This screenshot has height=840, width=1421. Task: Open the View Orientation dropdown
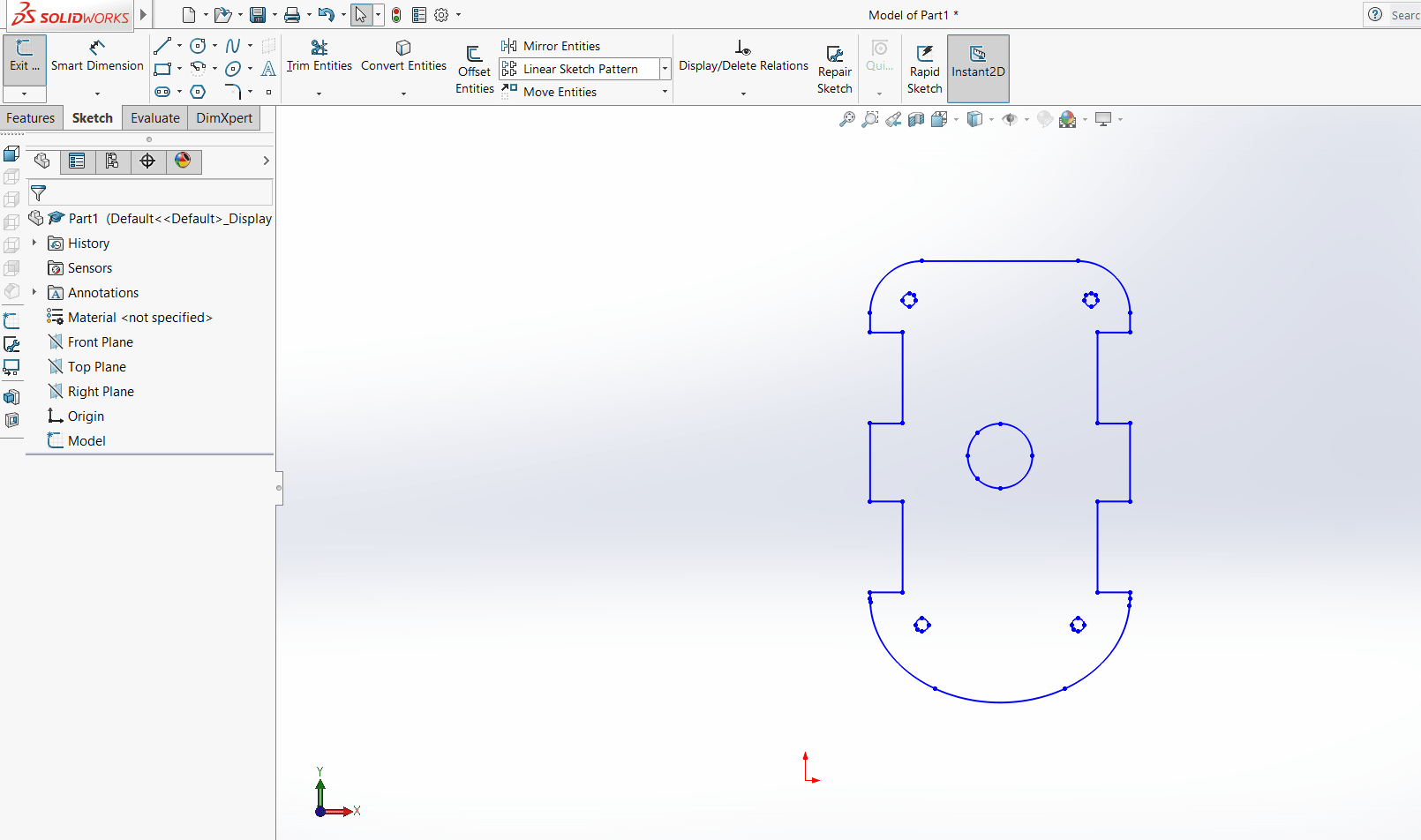pyautogui.click(x=957, y=119)
